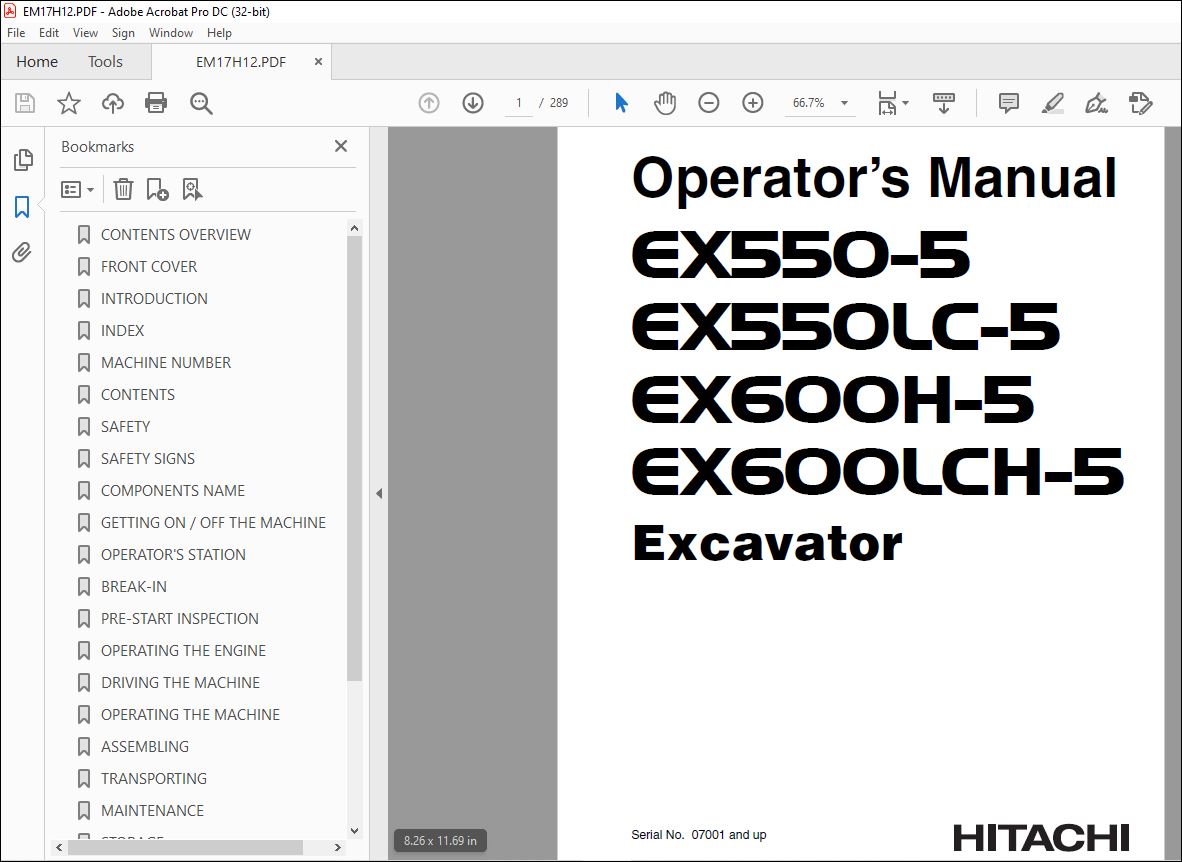Collapse the navigation pane arrow
Screen dimensions: 1182x862
pos(378,493)
